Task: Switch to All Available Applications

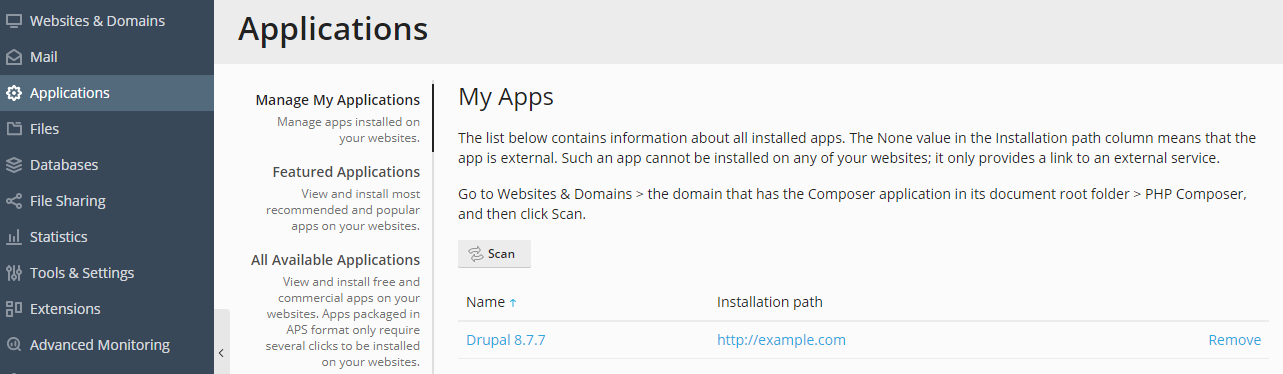Action: coord(336,260)
